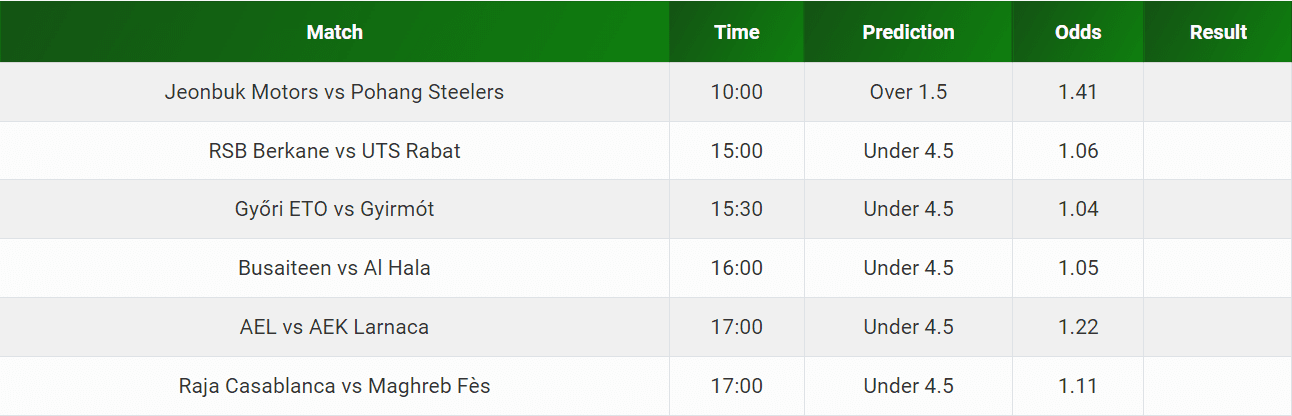Select the AEL vs AEK Larnaca match

334,327
